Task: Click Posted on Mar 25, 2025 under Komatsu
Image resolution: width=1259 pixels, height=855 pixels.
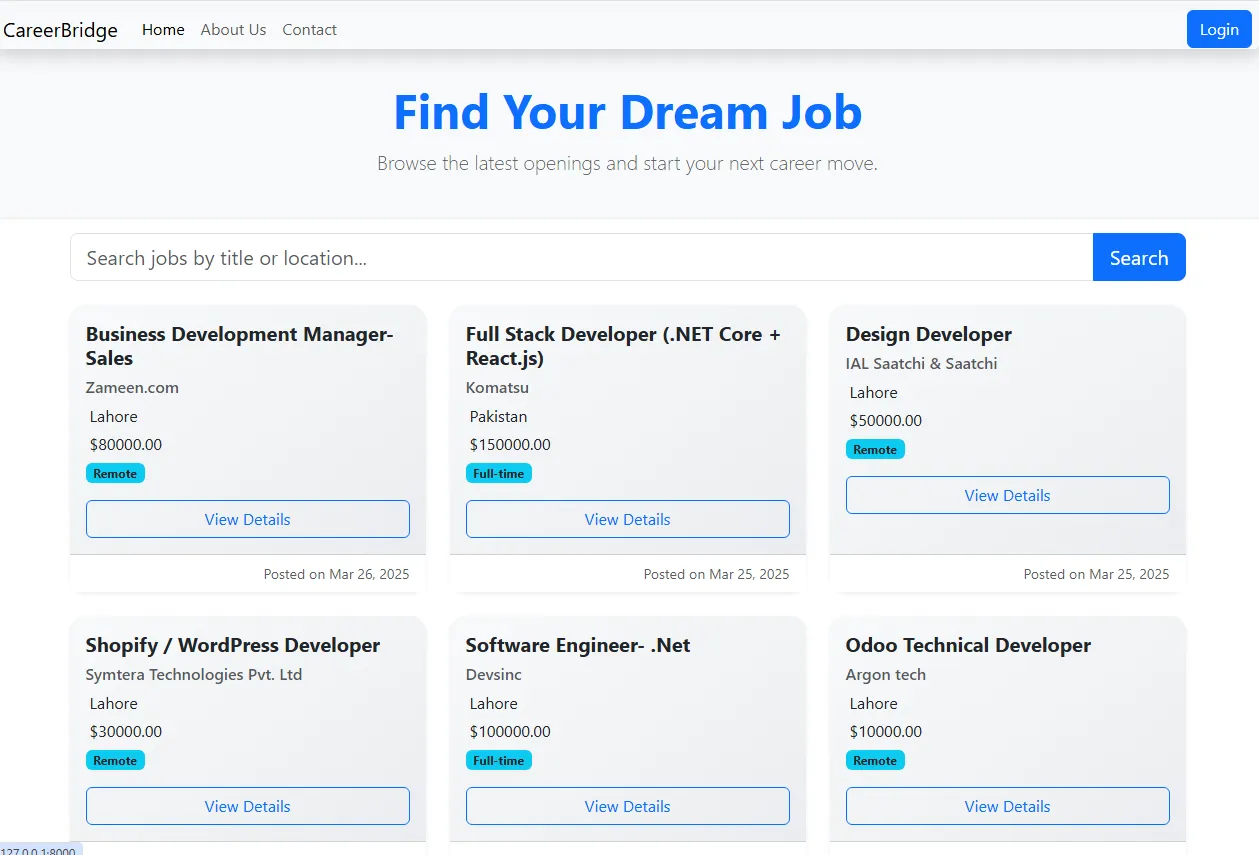Action: (716, 574)
